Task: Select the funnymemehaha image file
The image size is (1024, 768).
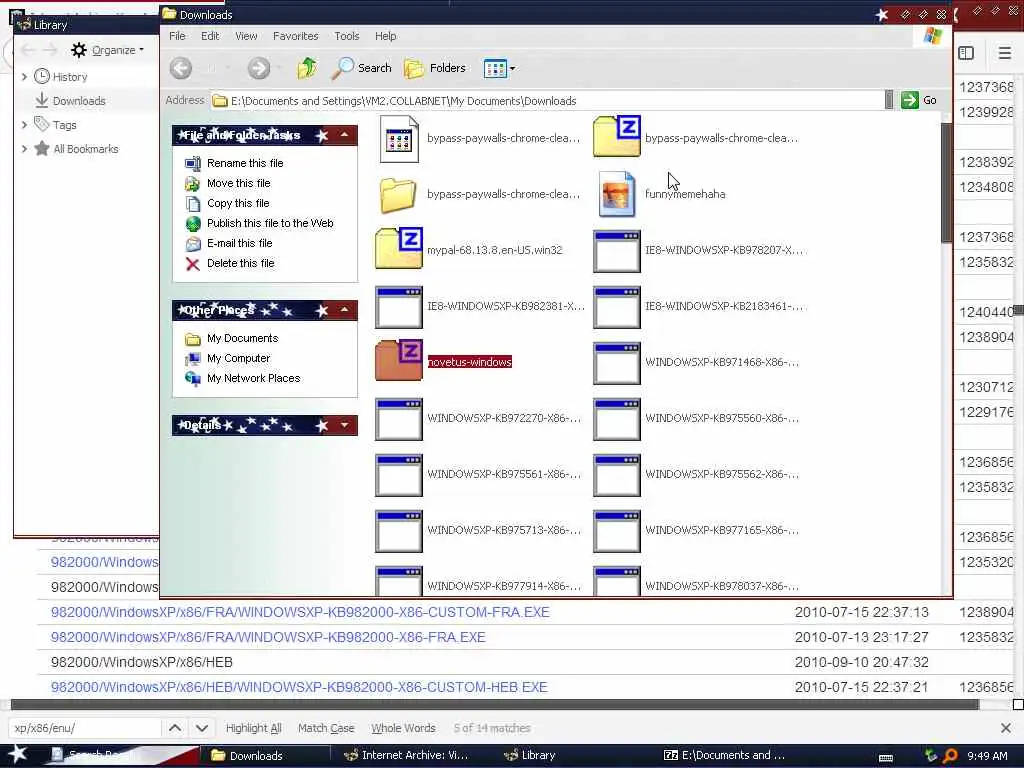Action: click(617, 194)
